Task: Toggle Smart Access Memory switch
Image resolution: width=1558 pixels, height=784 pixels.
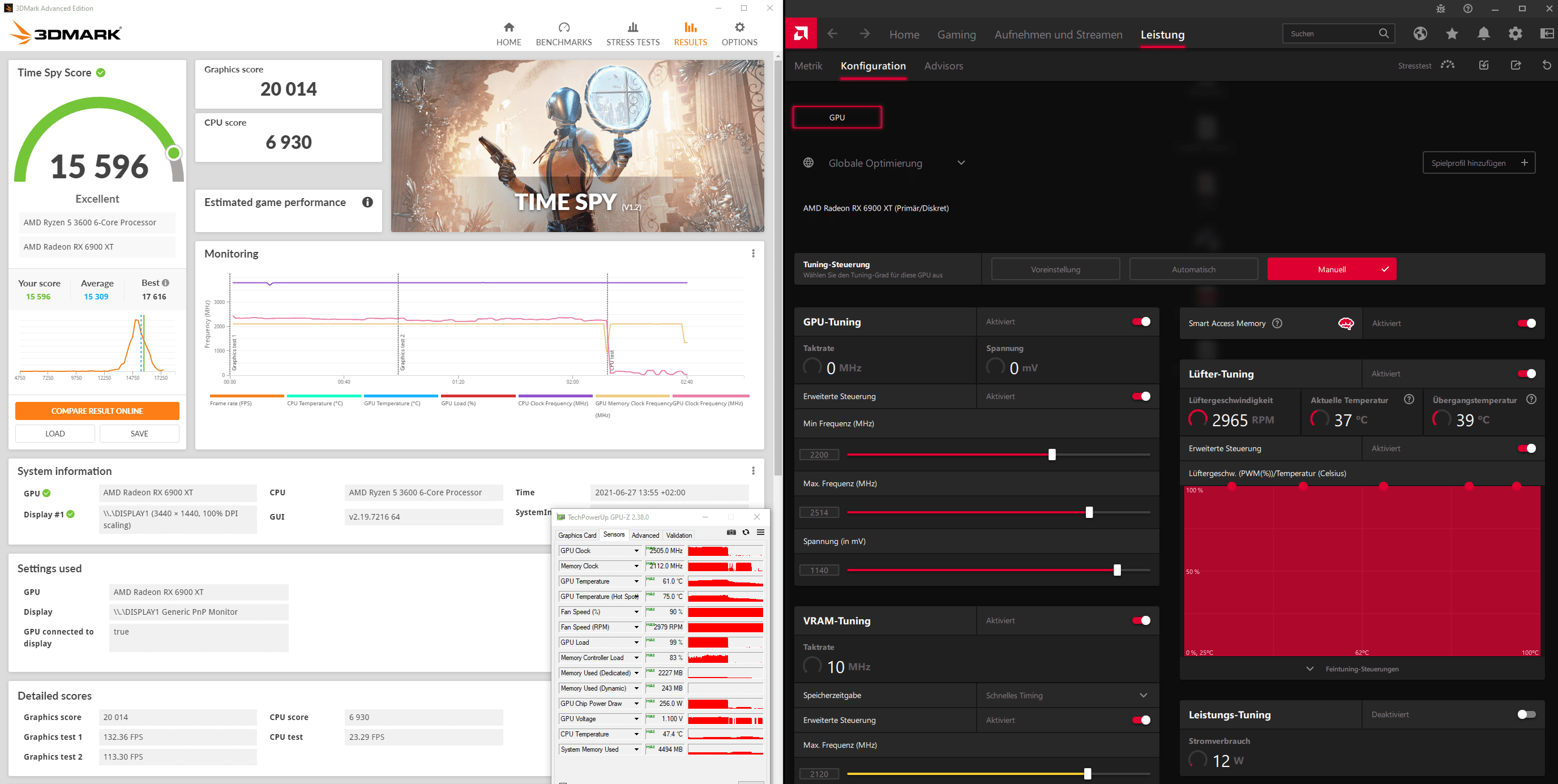Action: 1526,323
